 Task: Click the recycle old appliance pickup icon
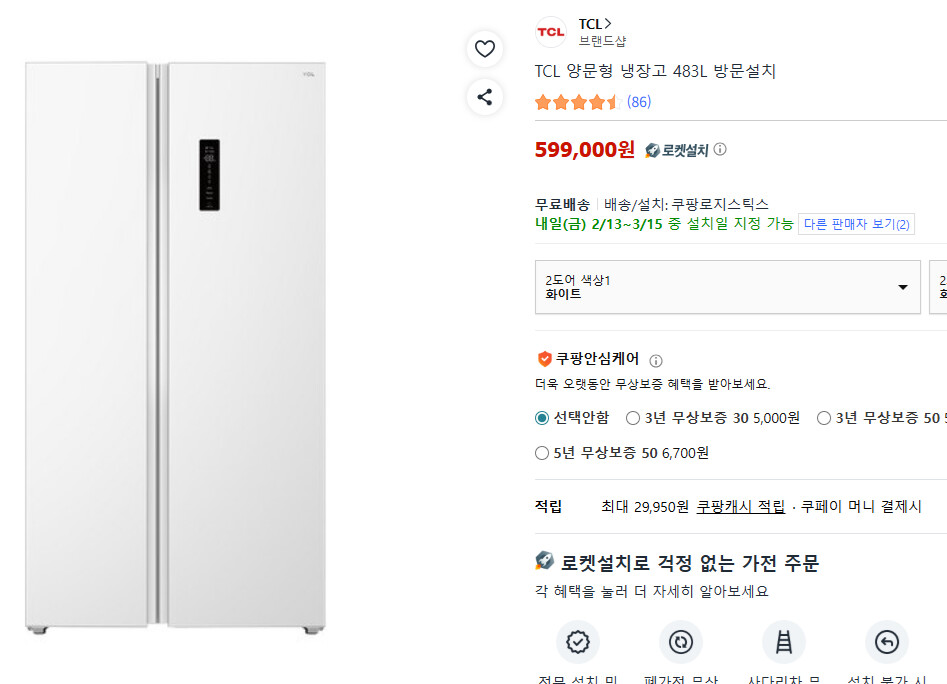(x=681, y=642)
